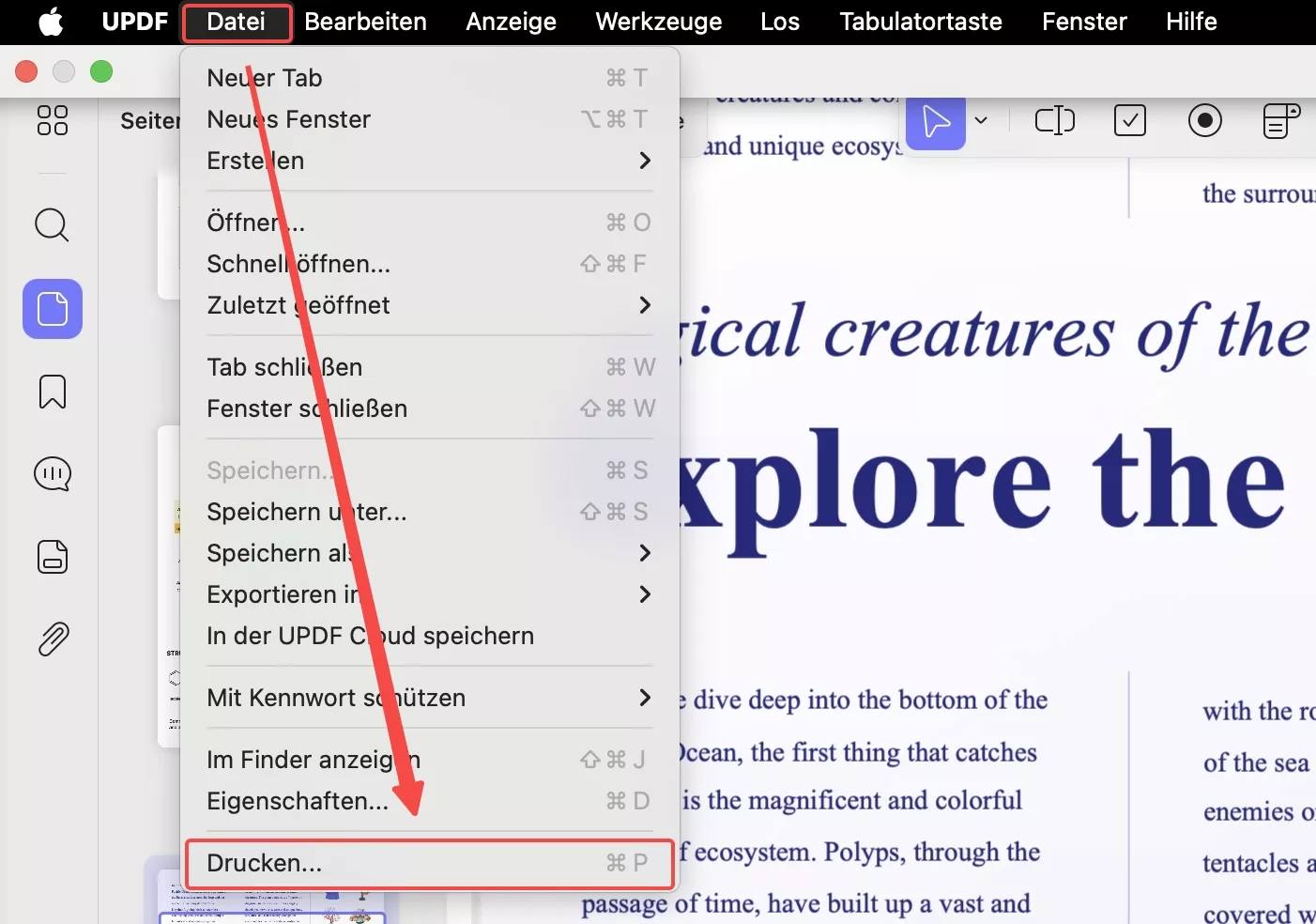The width and height of the screenshot is (1316, 924).
Task: Insert a radio button form field
Action: [1206, 120]
